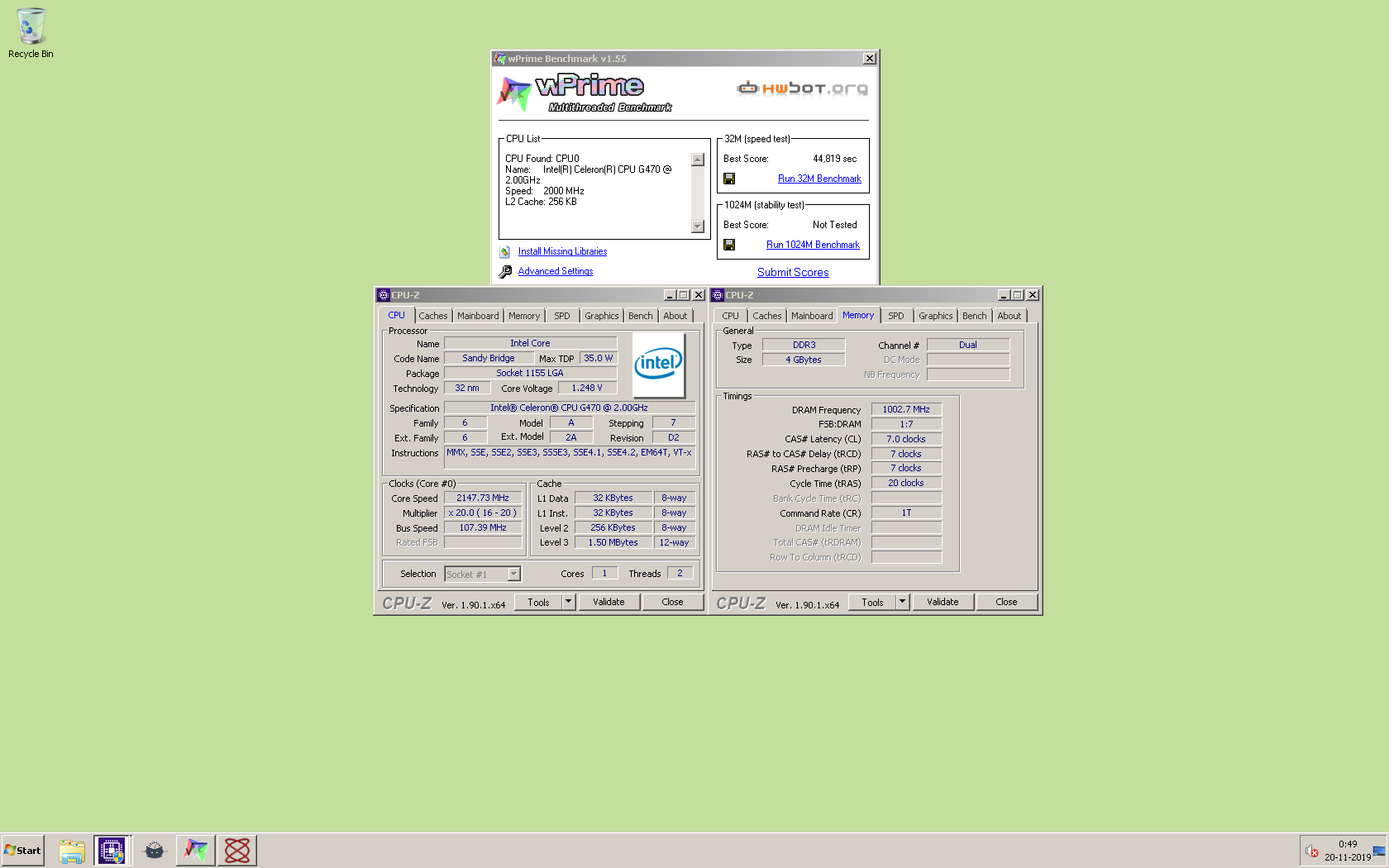Click the Tools button in left CPU-Z

point(538,602)
